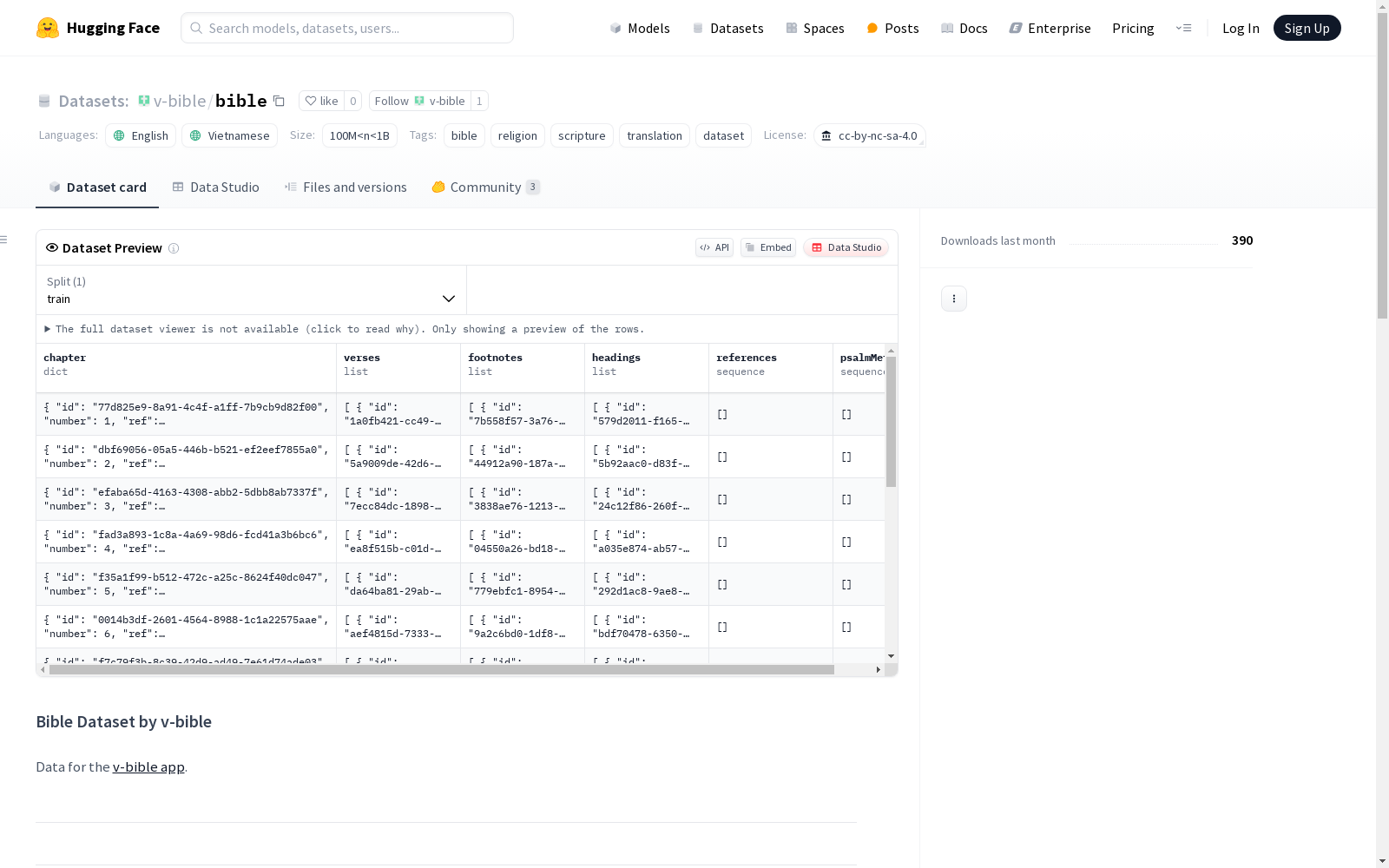Open the Models page
The width and height of the screenshot is (1389, 868).
[640, 28]
